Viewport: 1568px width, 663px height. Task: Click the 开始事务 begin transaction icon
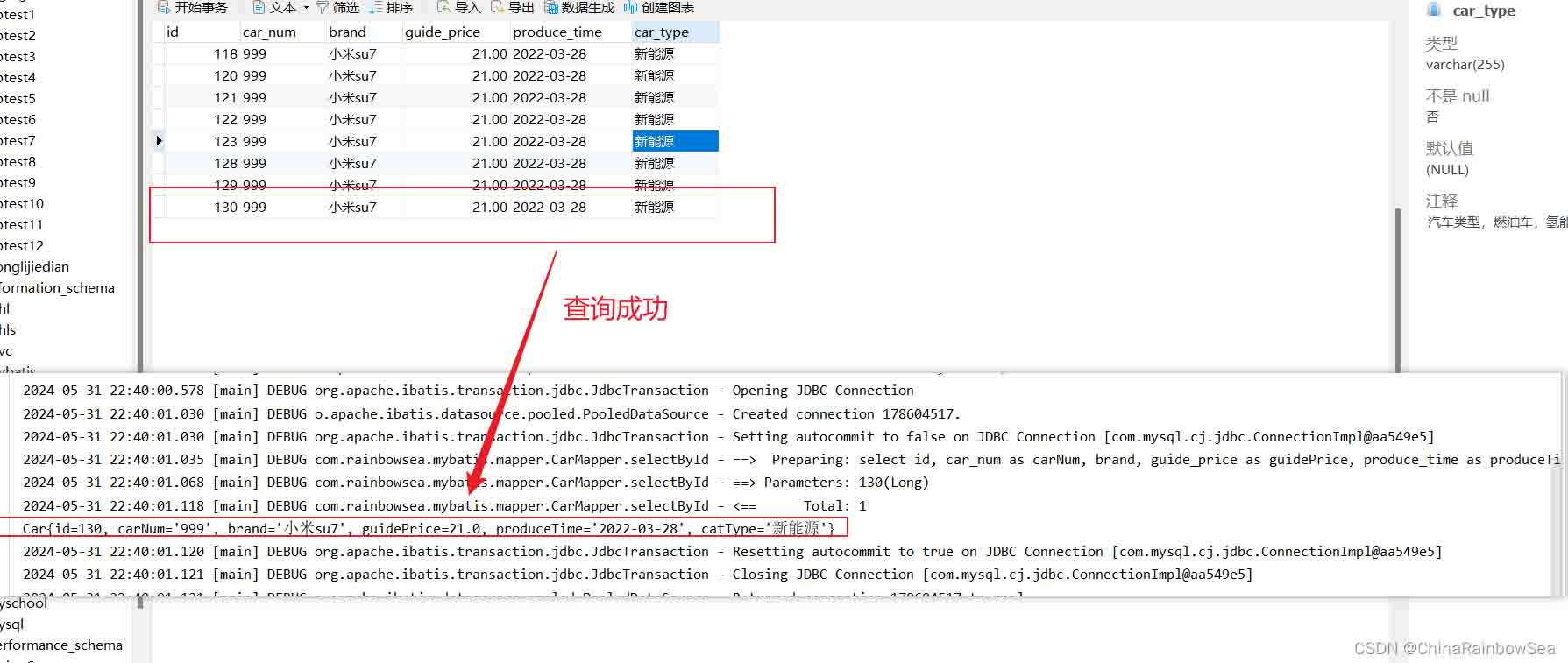[x=164, y=8]
